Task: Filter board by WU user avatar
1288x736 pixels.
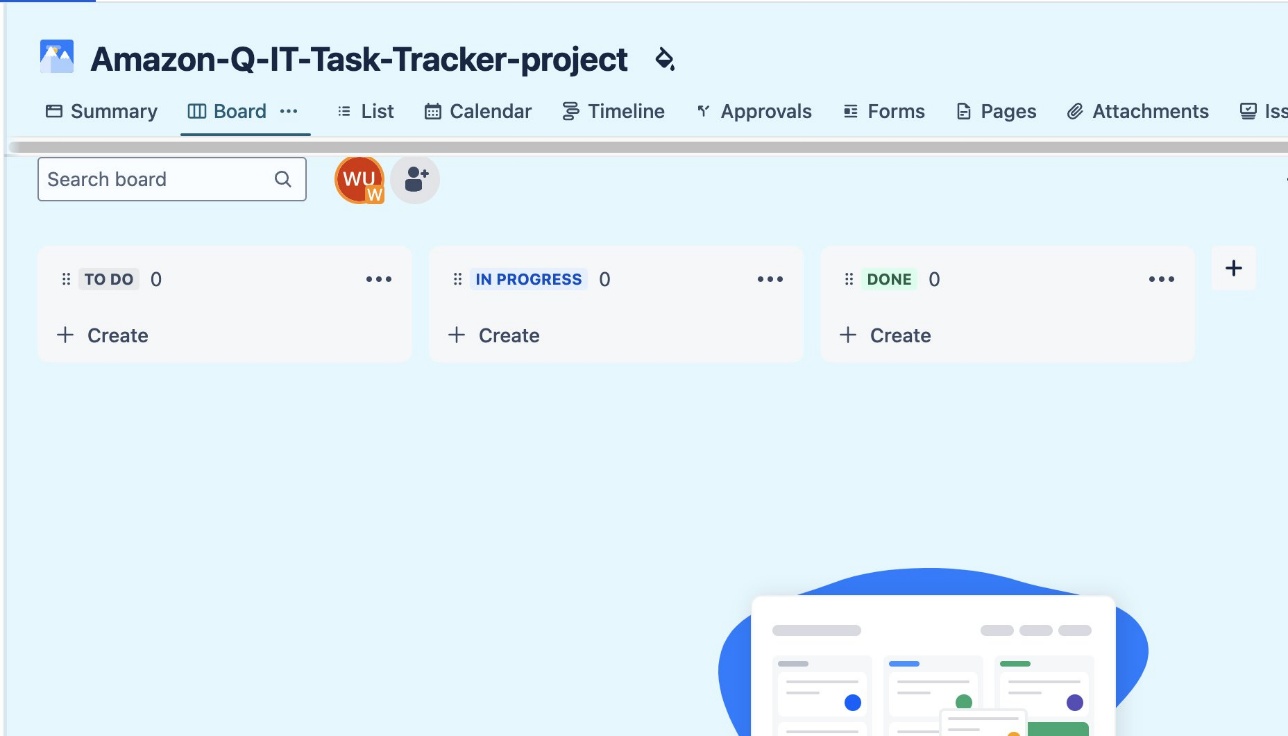Action: click(x=359, y=180)
